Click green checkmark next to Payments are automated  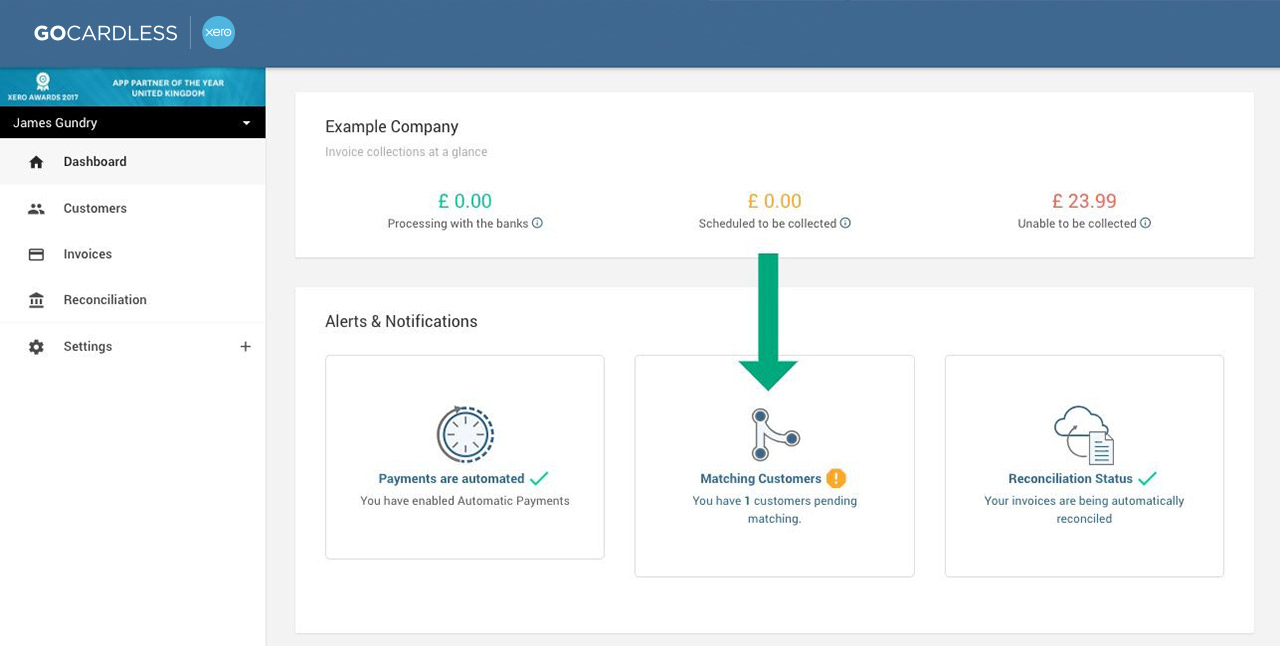tap(539, 478)
